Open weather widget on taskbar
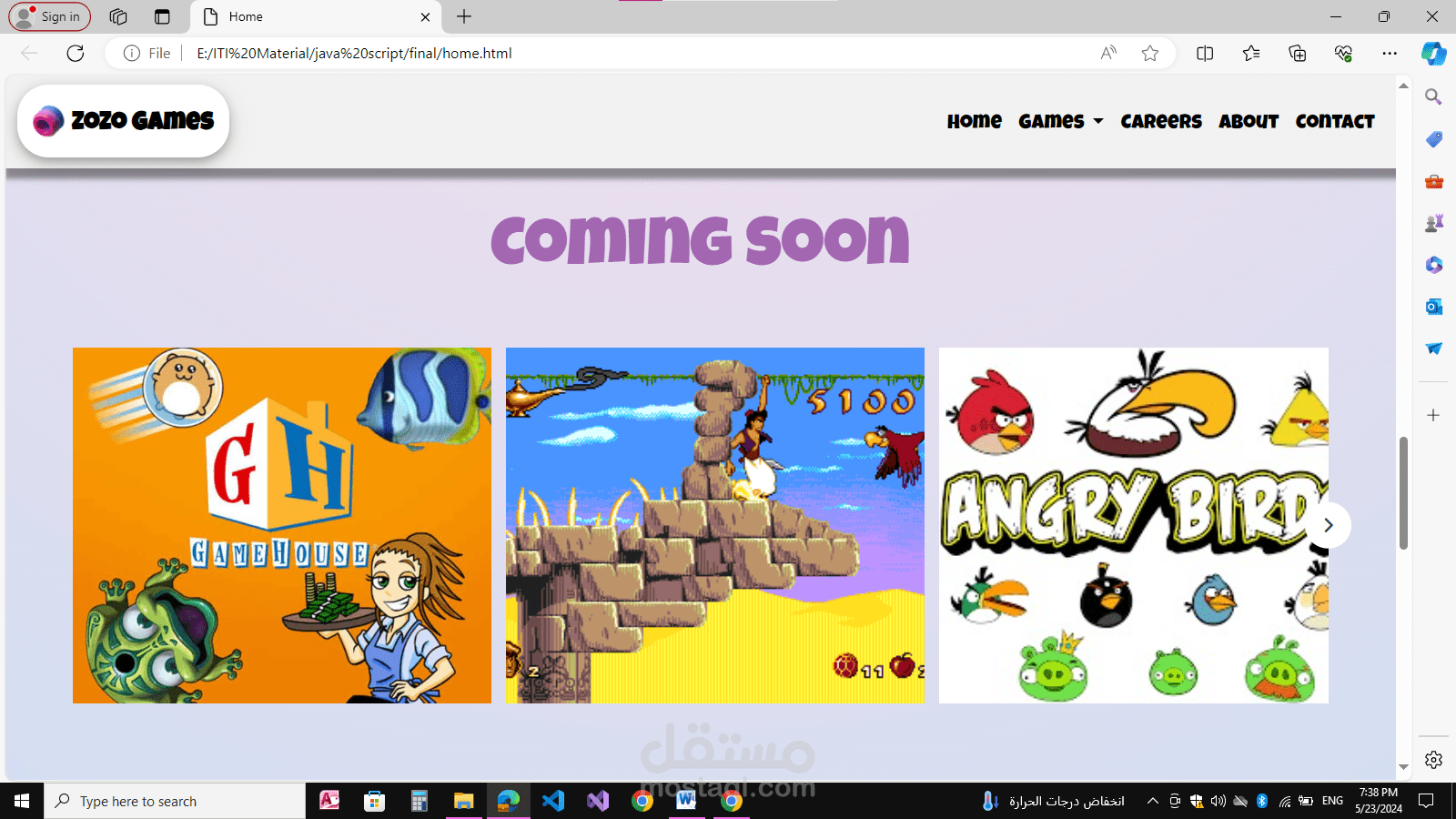The image size is (1456, 819). coord(1053,801)
